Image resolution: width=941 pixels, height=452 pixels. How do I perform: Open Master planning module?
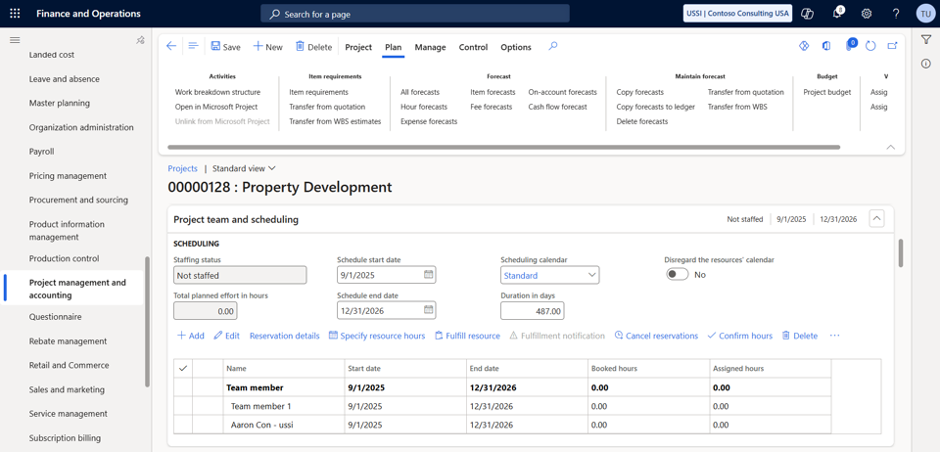click(59, 103)
